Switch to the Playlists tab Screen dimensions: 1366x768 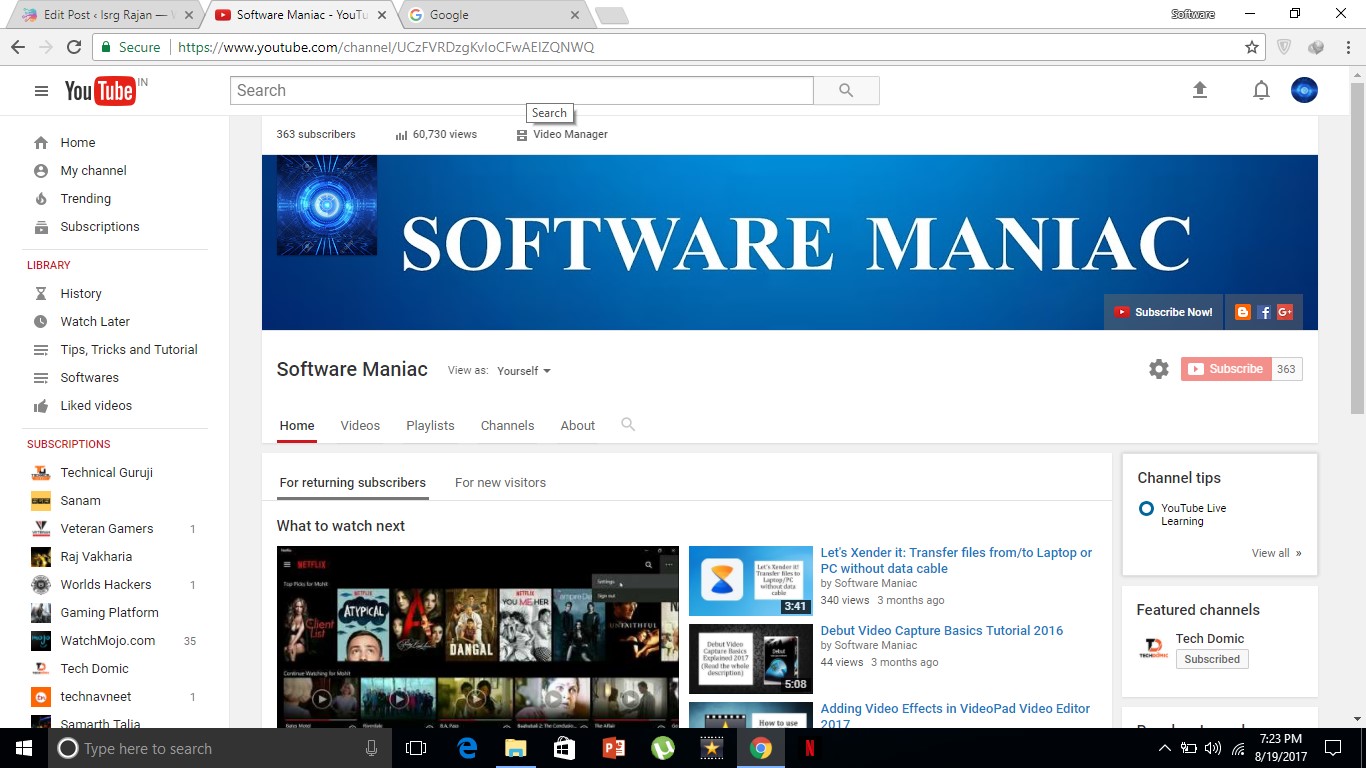click(430, 425)
